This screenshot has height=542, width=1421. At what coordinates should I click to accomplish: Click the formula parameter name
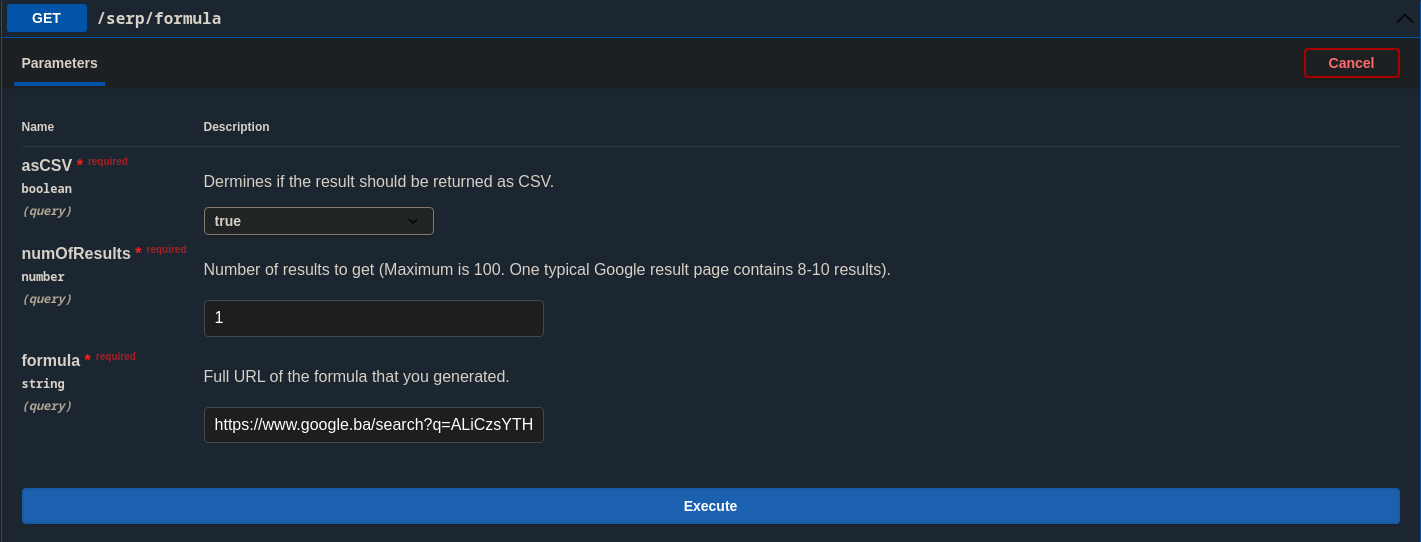(x=51, y=361)
